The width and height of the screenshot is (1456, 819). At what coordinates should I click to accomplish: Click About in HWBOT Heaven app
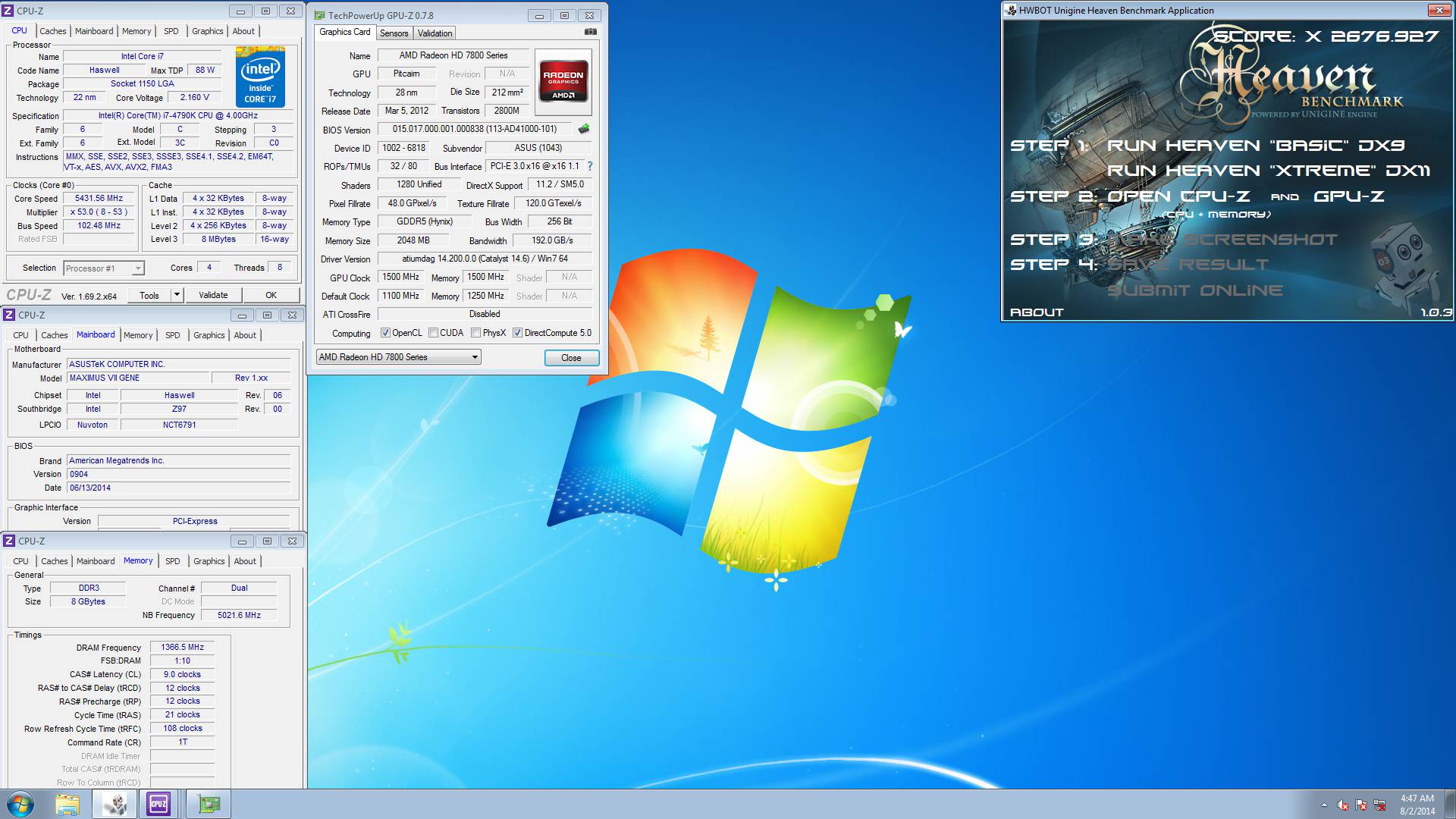pyautogui.click(x=1037, y=312)
